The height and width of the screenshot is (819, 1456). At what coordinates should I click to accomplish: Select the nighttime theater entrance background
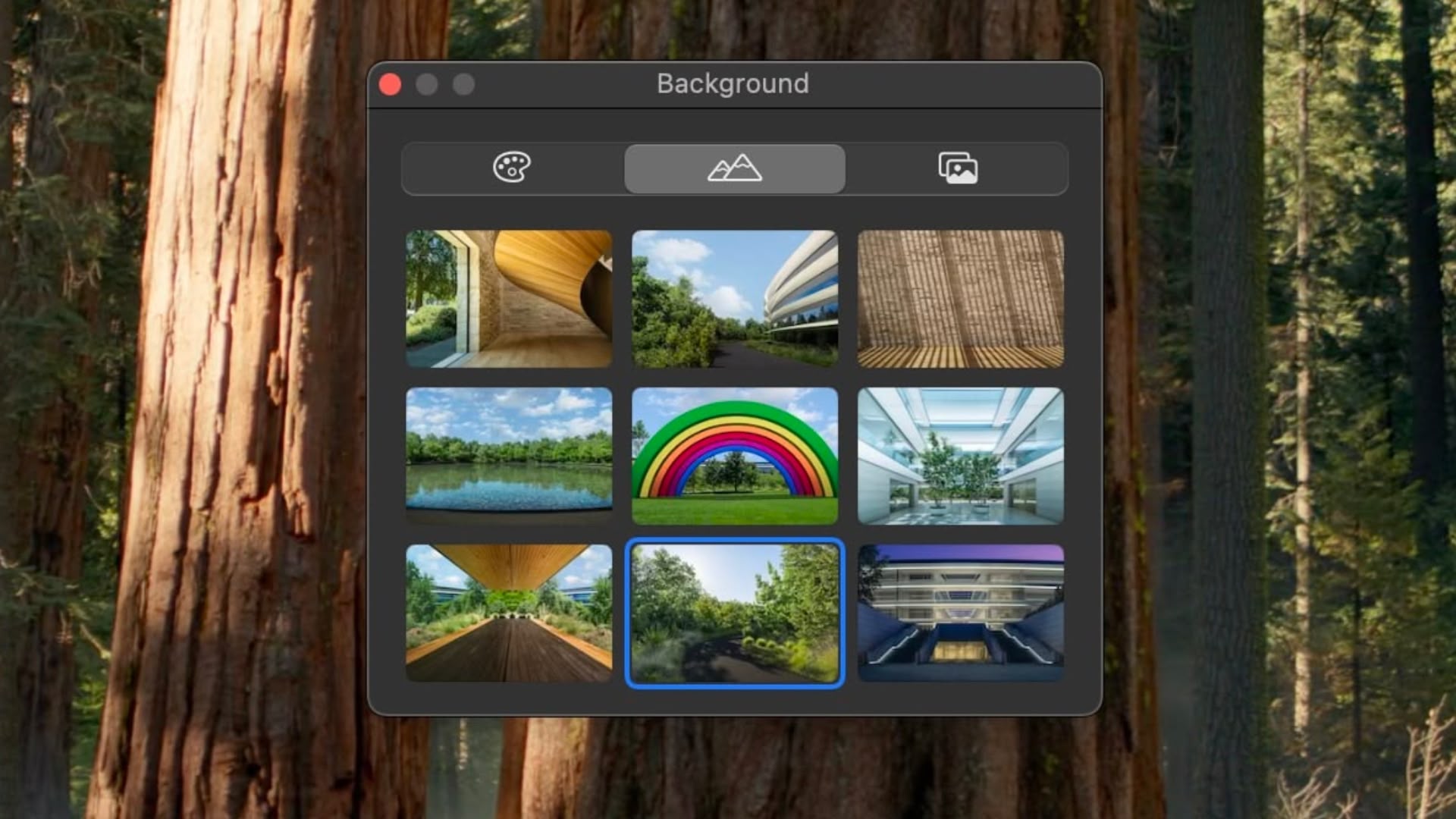pyautogui.click(x=960, y=611)
